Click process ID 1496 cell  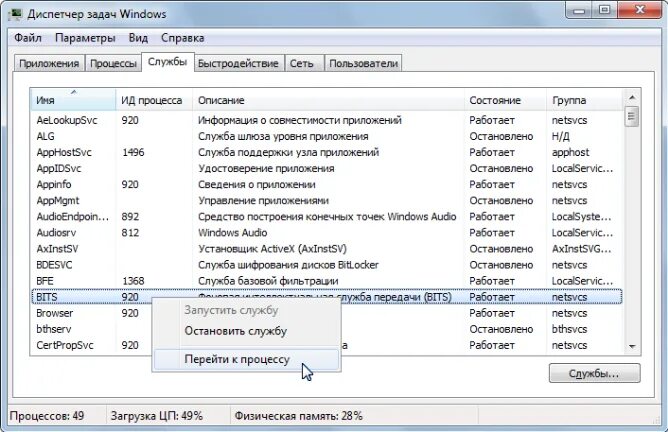coord(133,153)
